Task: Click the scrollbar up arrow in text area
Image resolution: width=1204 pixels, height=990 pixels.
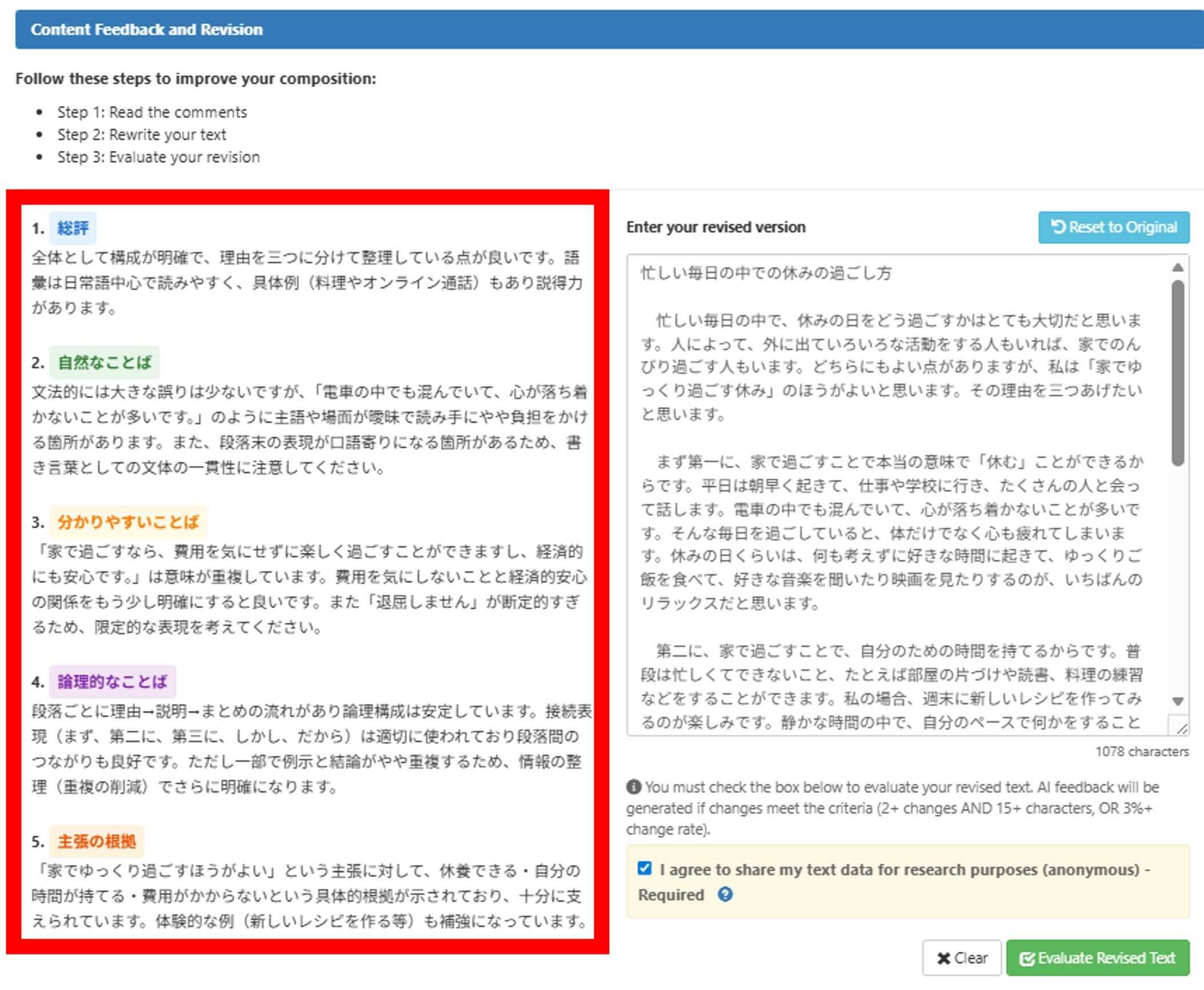Action: pyautogui.click(x=1177, y=267)
